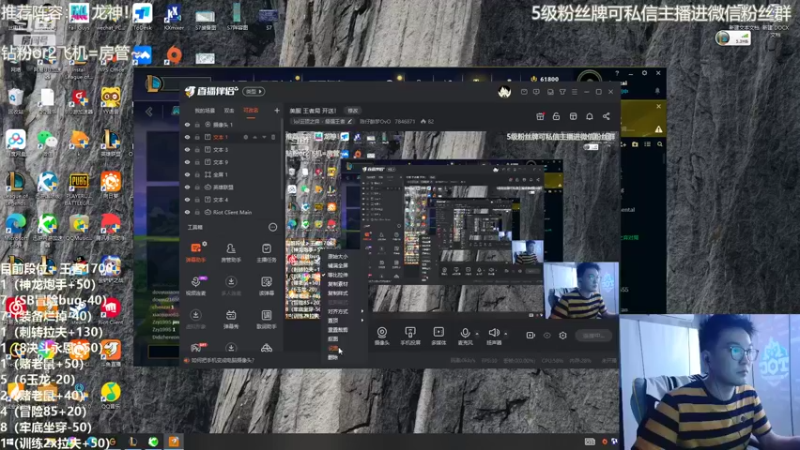Add a 摄像头 camera source
The width and height of the screenshot is (800, 450).
pos(382,336)
